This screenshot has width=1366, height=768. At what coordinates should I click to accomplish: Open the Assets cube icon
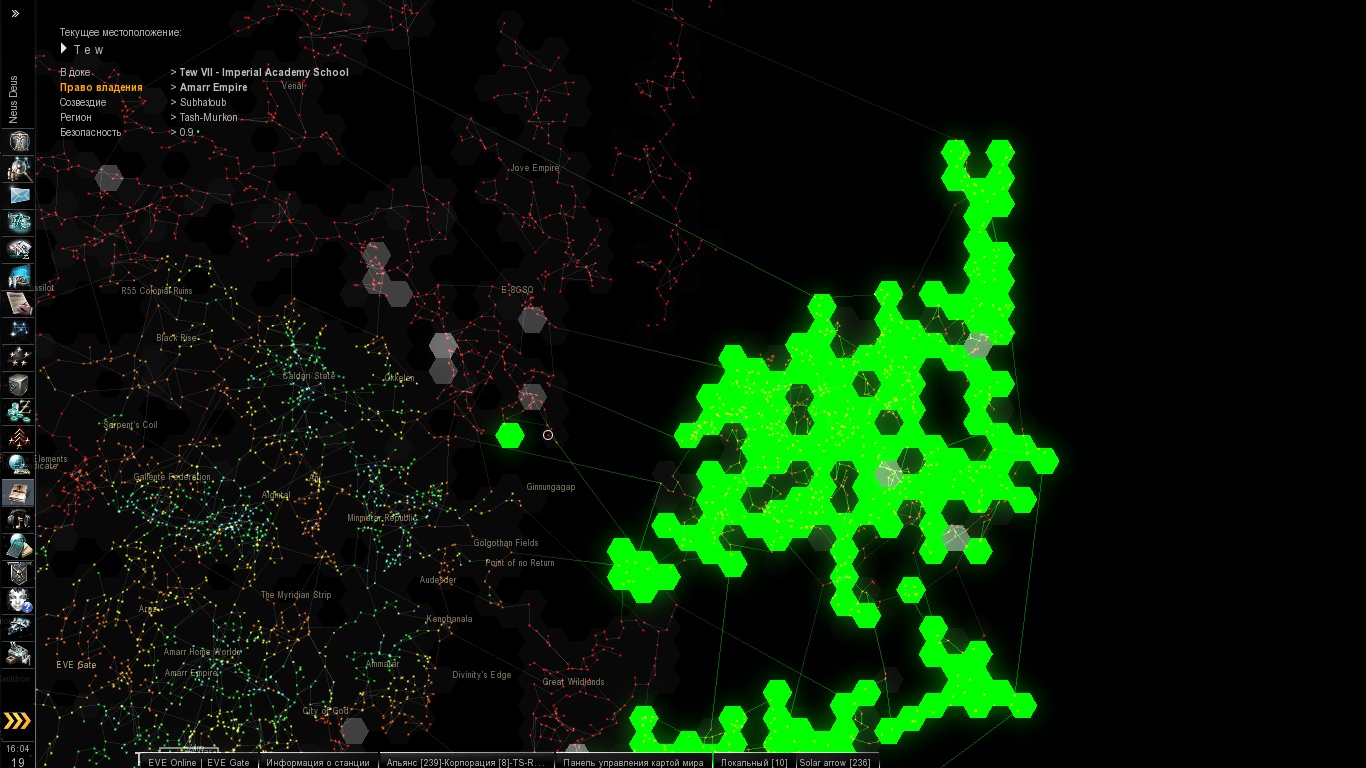(x=19, y=384)
